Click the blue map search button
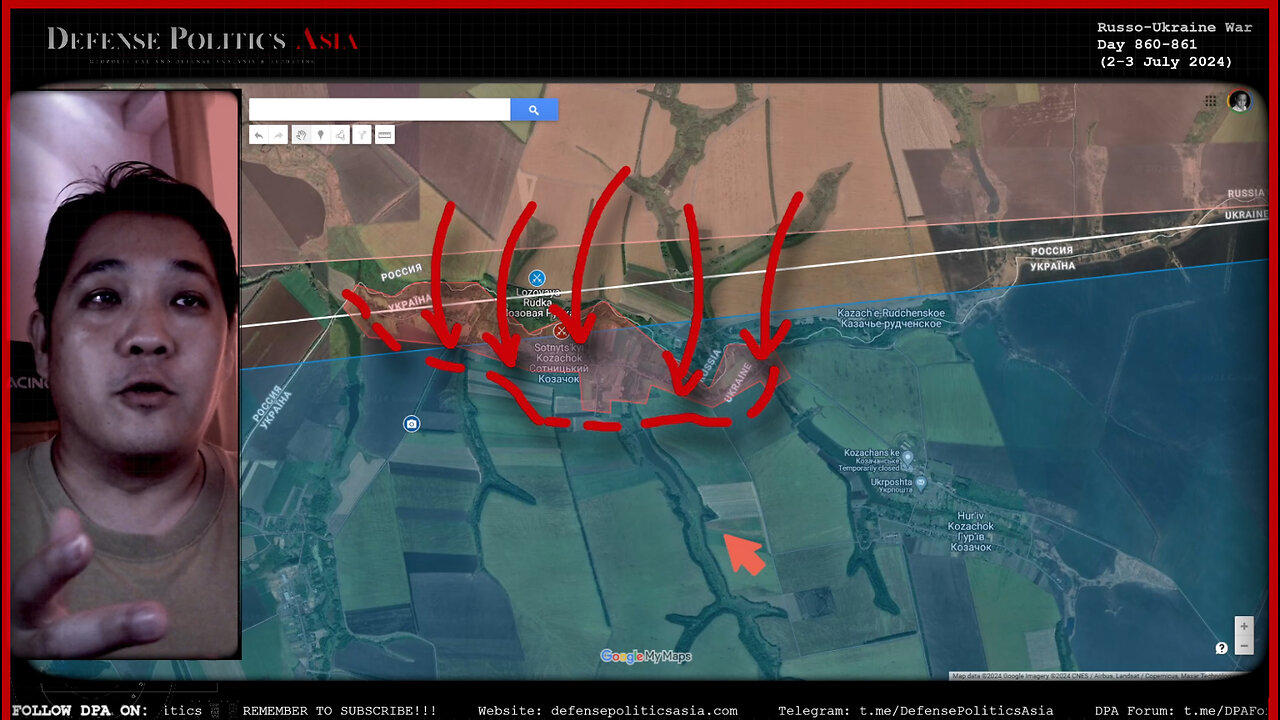 [534, 110]
